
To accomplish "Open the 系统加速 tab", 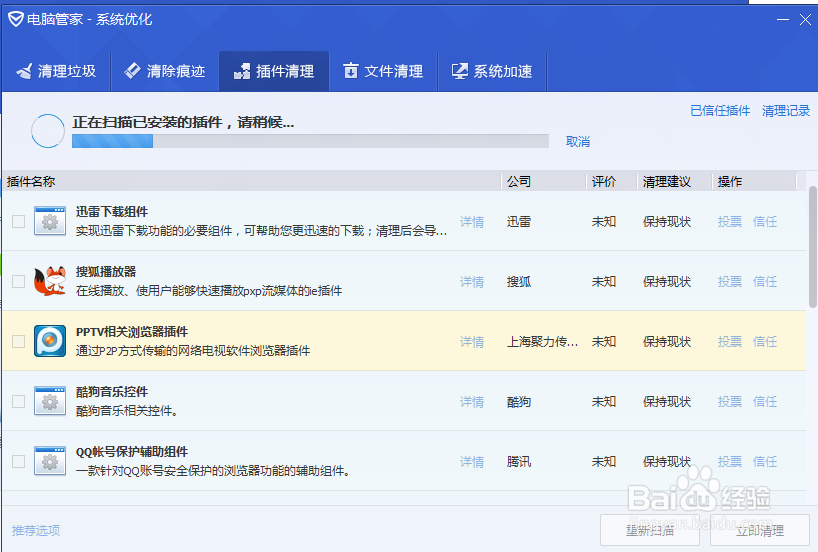I will point(492,71).
